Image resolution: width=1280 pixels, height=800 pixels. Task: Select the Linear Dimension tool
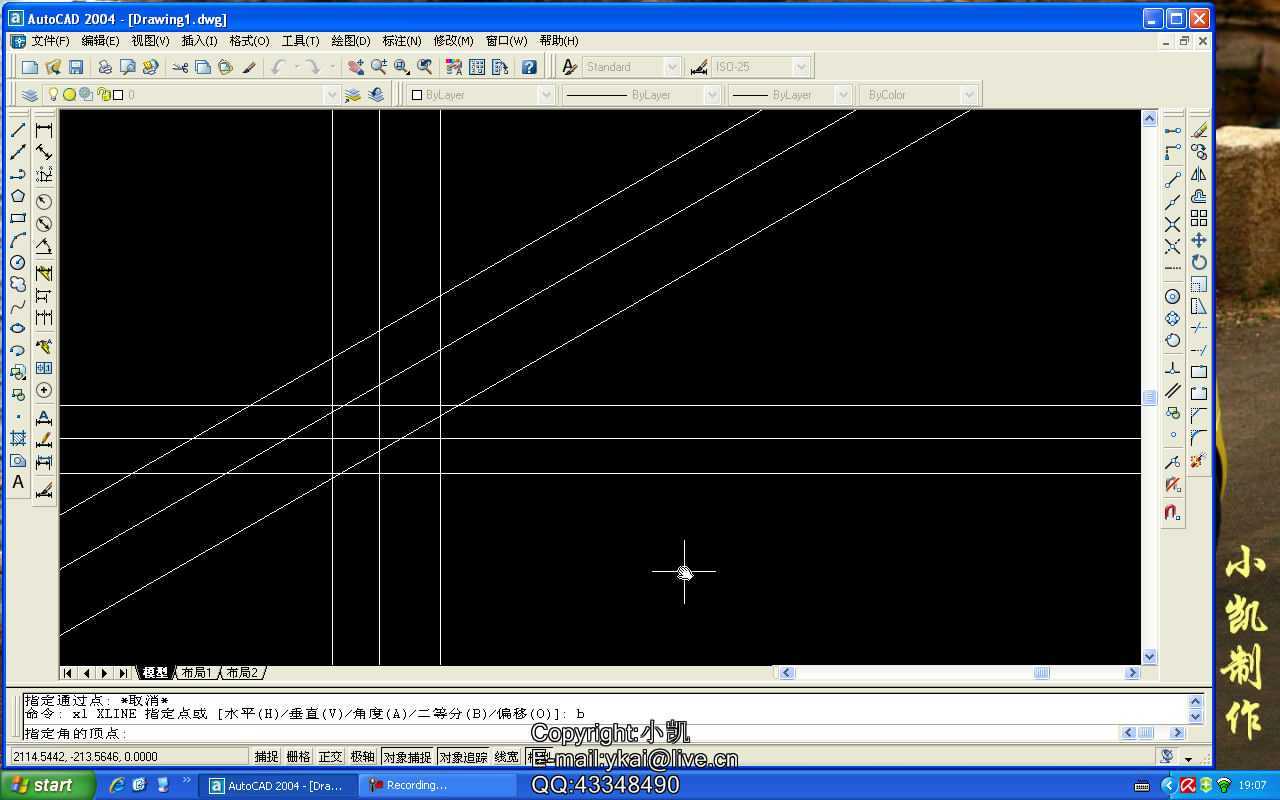[44, 130]
